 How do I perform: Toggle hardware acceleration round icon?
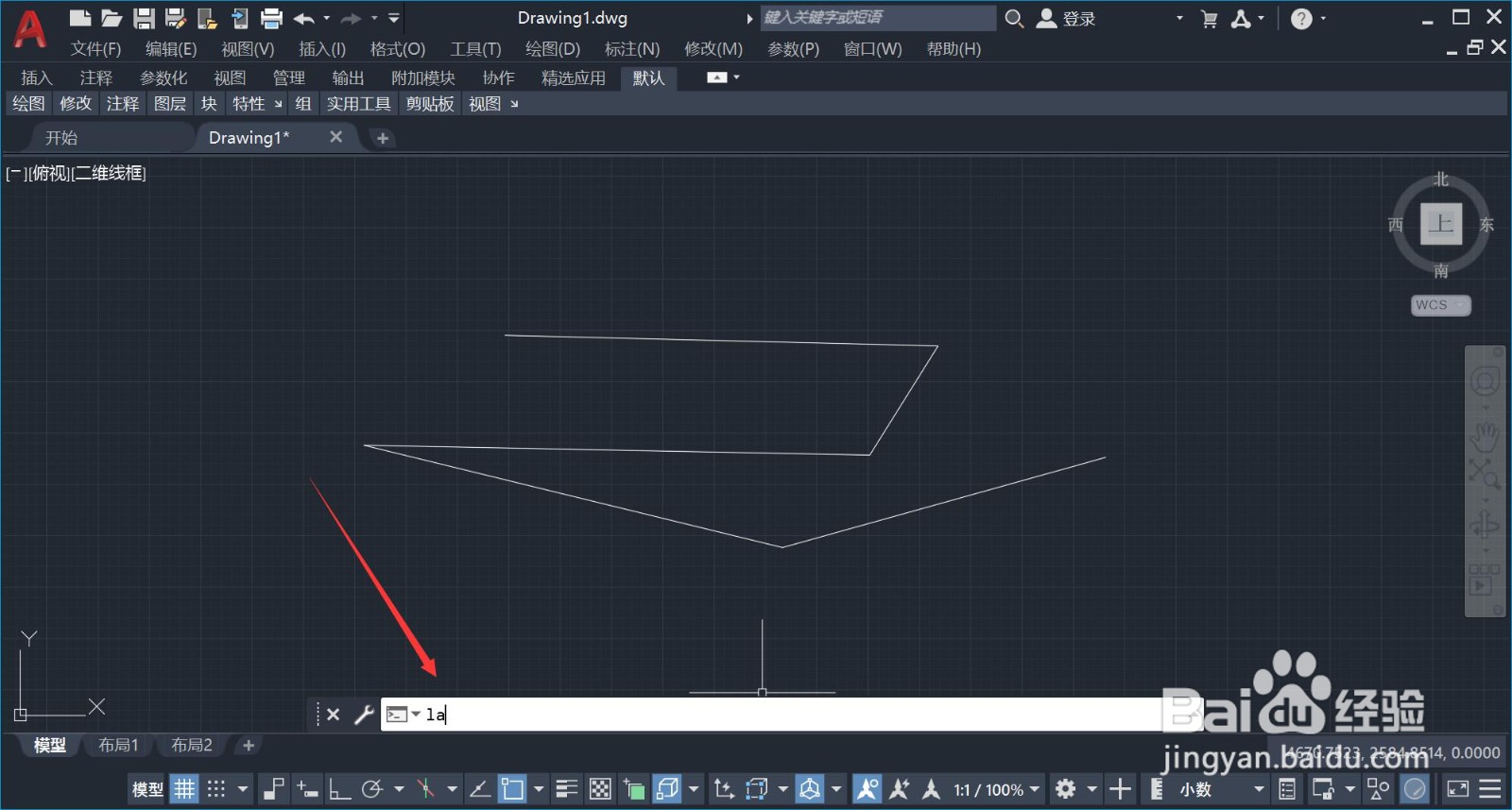pos(1415,789)
